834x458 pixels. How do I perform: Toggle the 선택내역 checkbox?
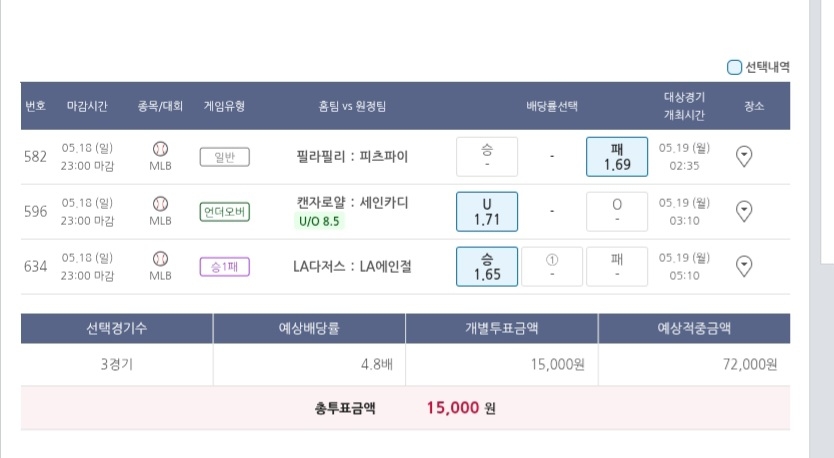click(x=734, y=68)
